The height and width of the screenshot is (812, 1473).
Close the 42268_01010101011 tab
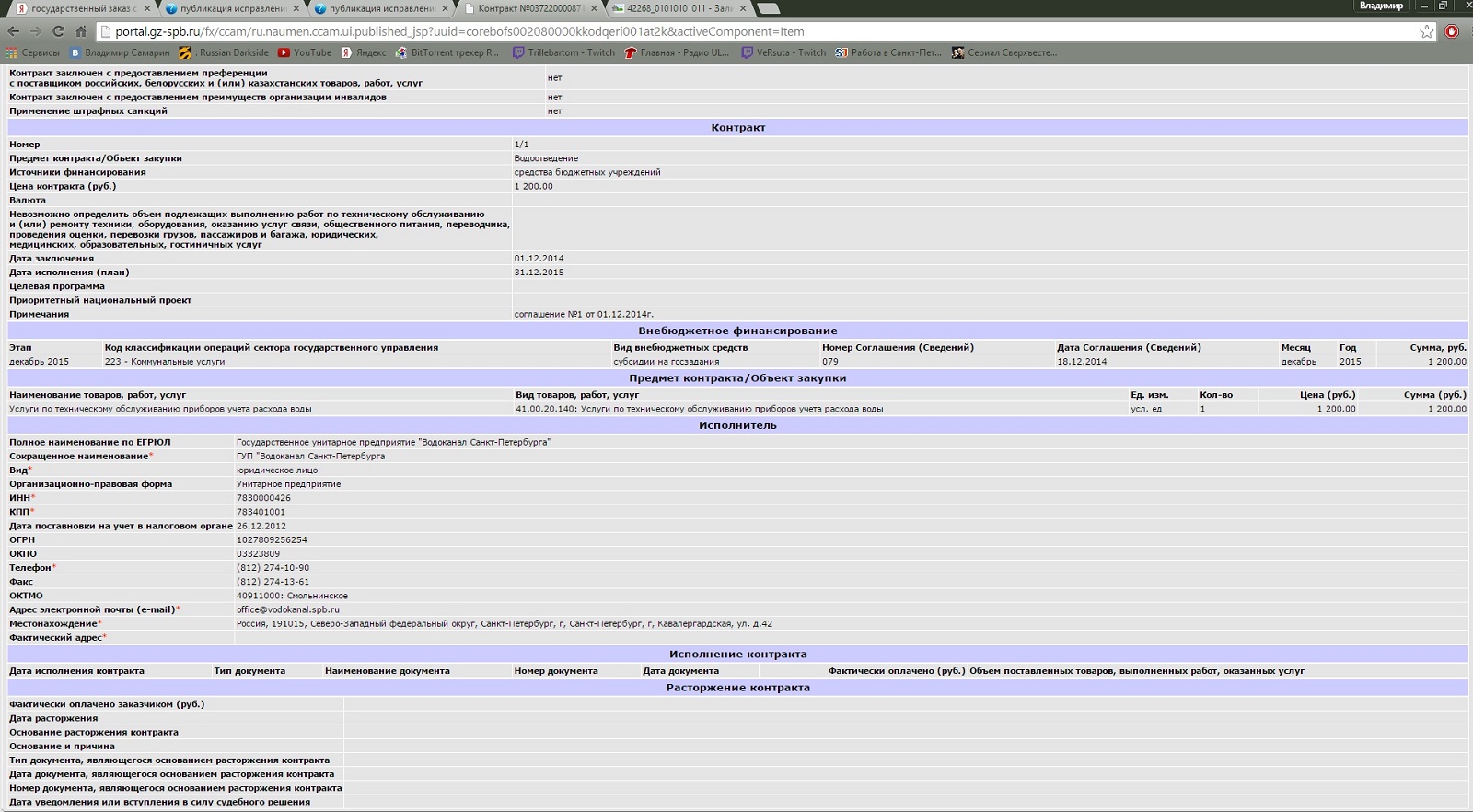click(x=743, y=8)
